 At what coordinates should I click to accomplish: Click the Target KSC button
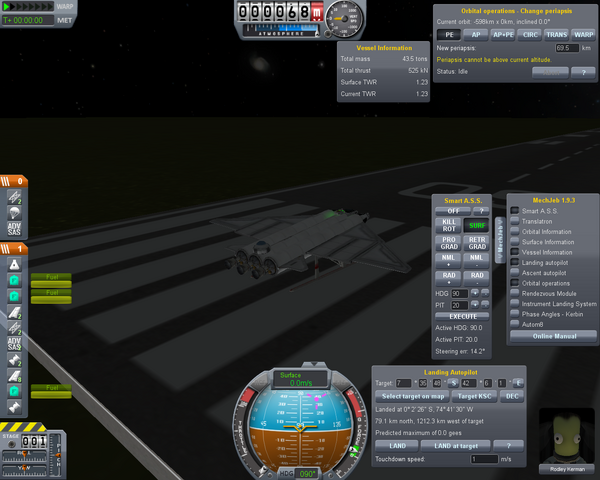point(474,397)
